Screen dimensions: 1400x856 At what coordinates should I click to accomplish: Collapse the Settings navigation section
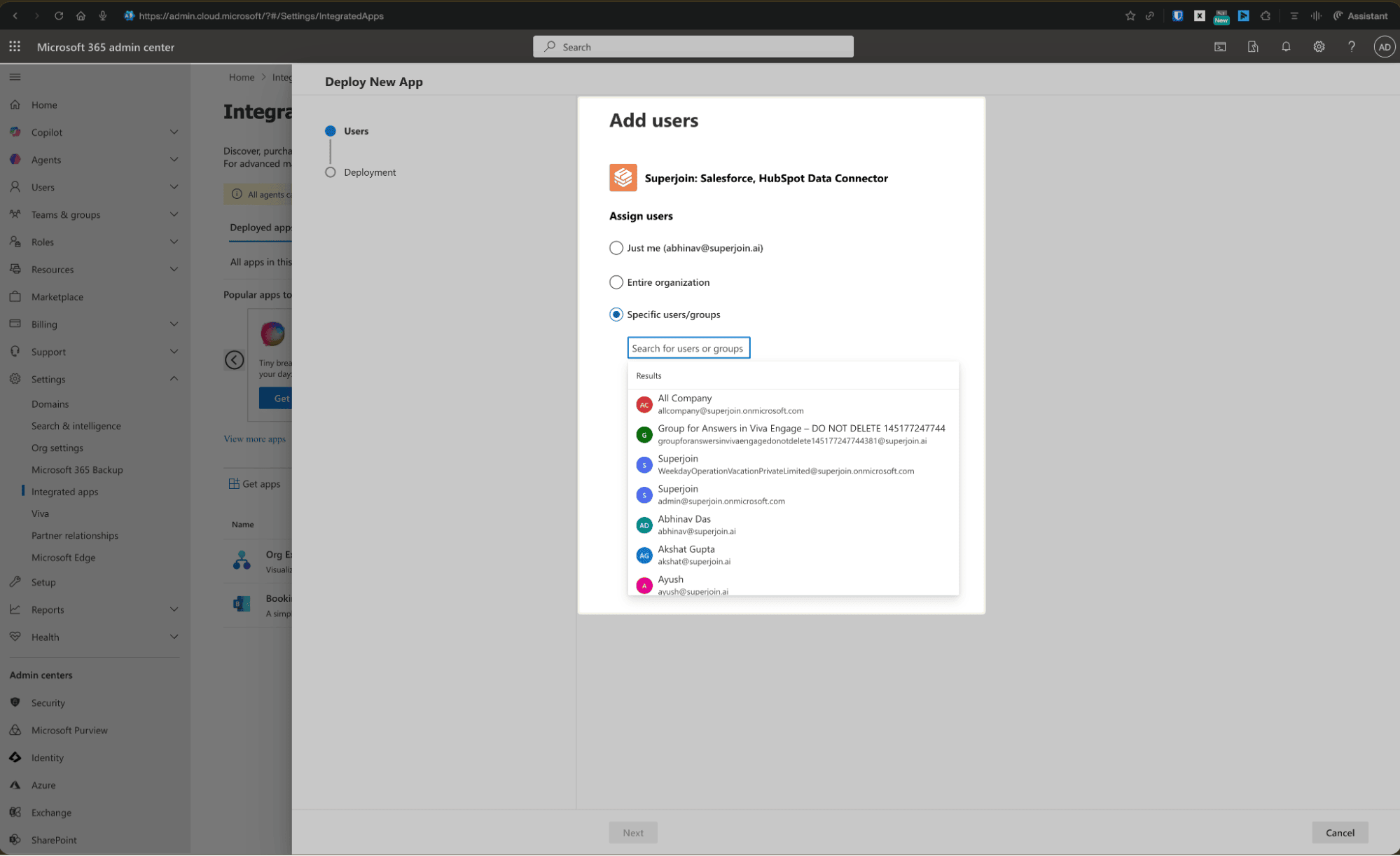pos(174,379)
